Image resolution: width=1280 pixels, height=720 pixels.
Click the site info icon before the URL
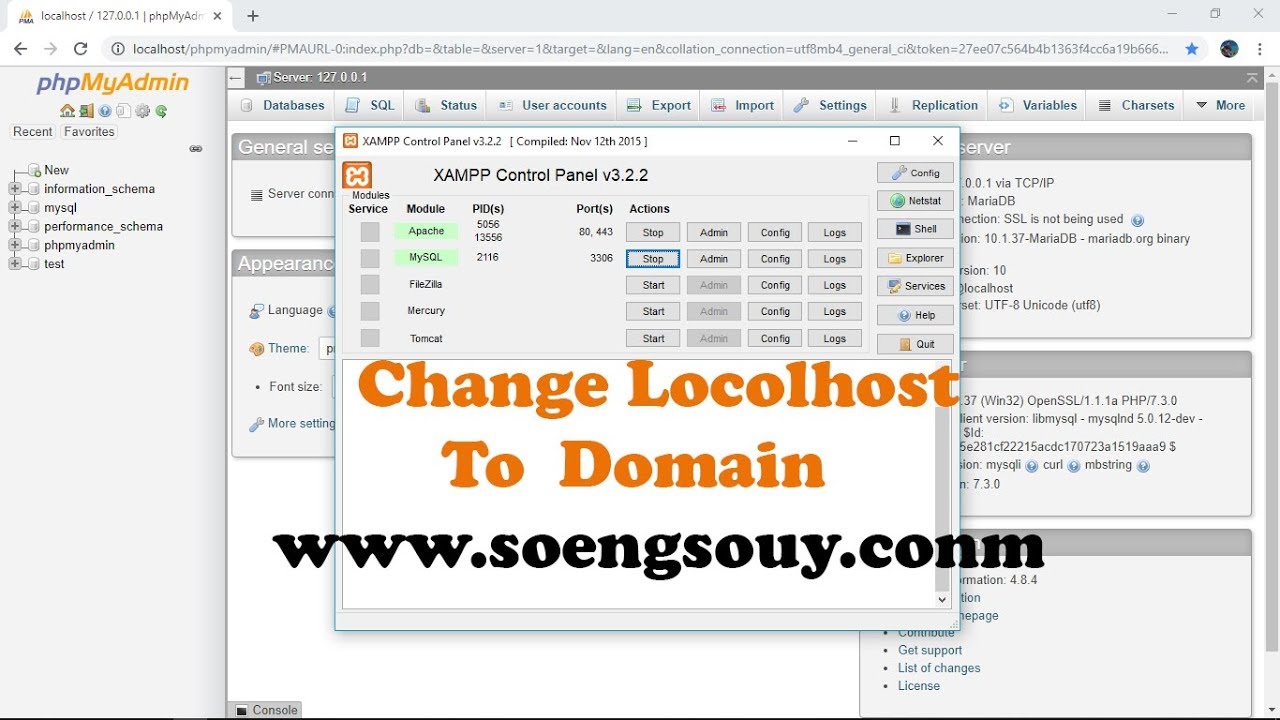(x=118, y=48)
